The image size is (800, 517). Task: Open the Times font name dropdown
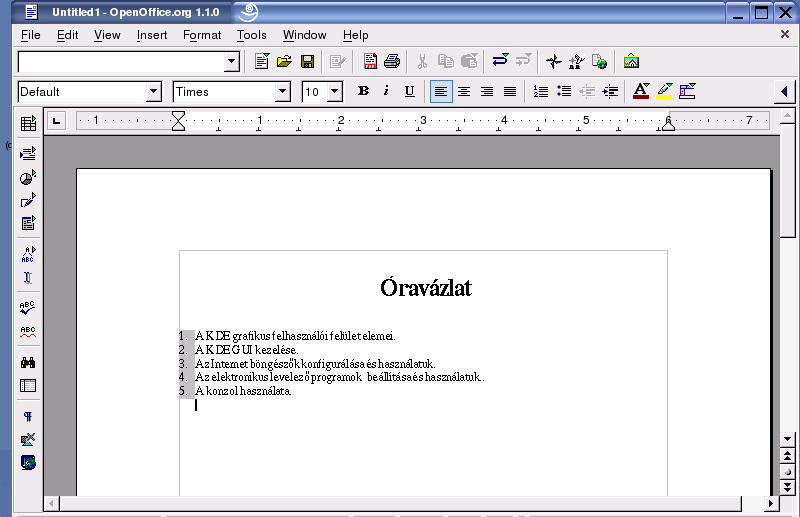point(282,92)
